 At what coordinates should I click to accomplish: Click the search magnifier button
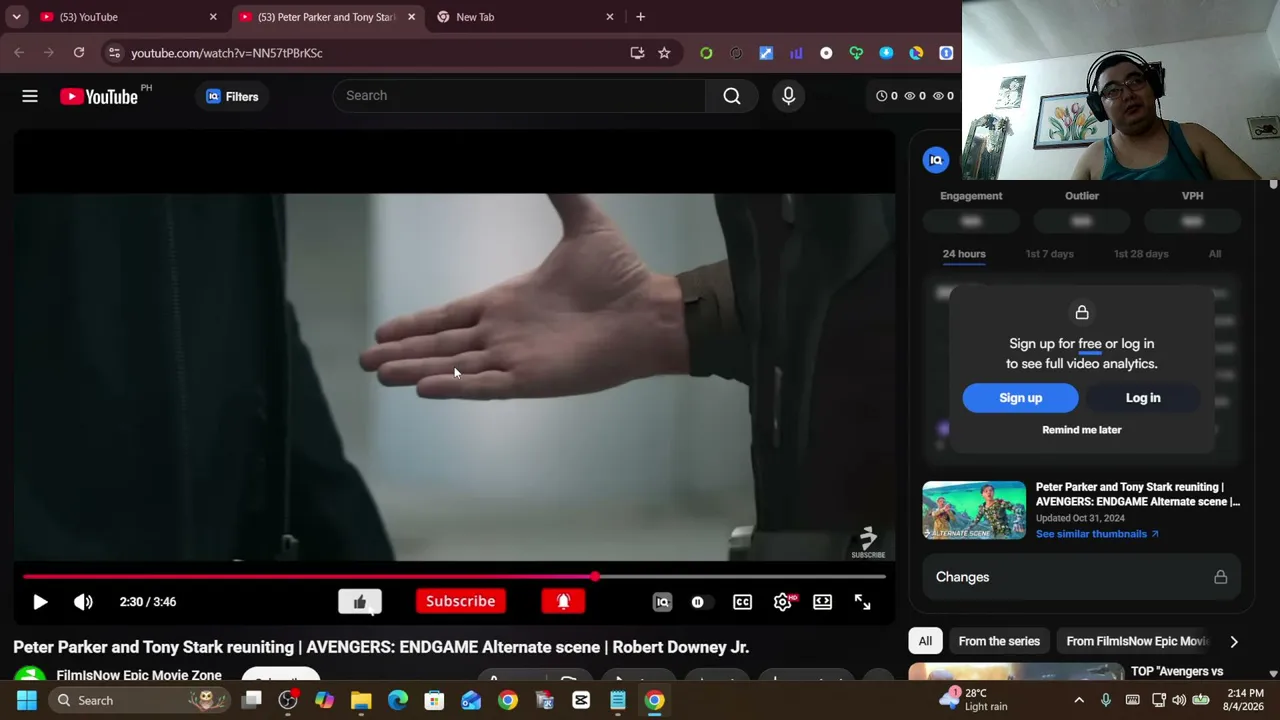pos(732,96)
